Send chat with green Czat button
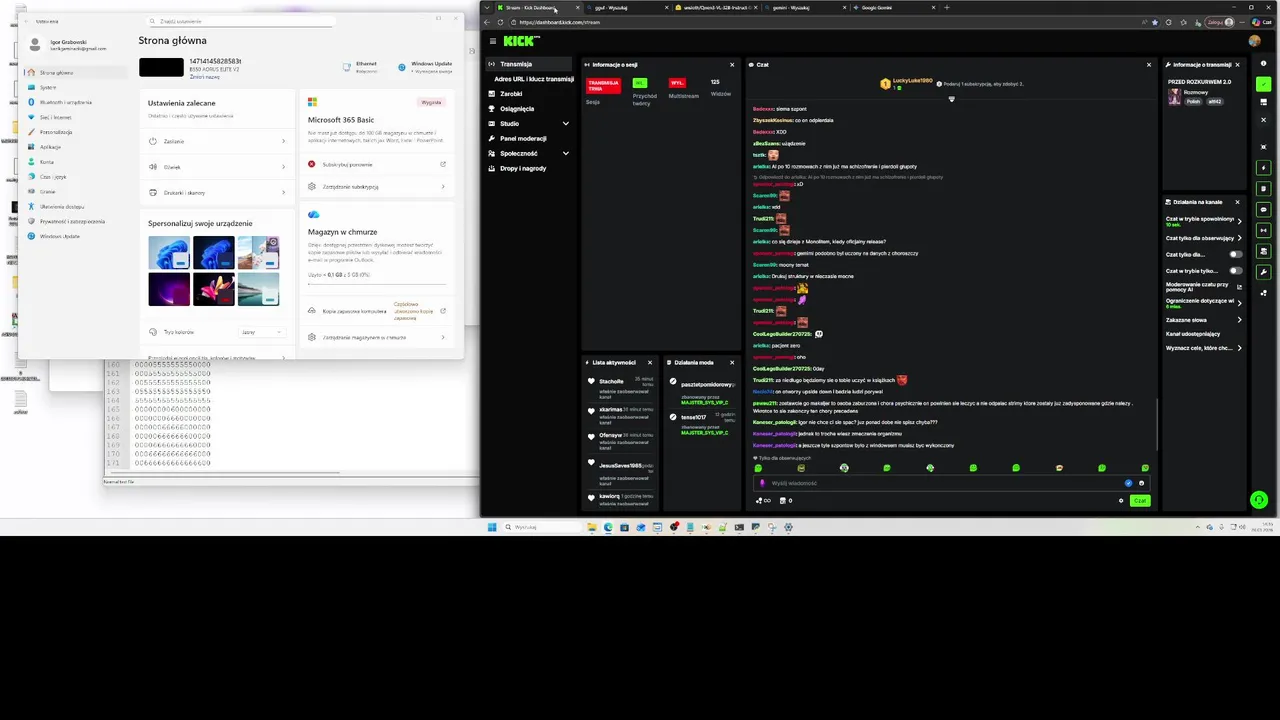 coord(1140,501)
